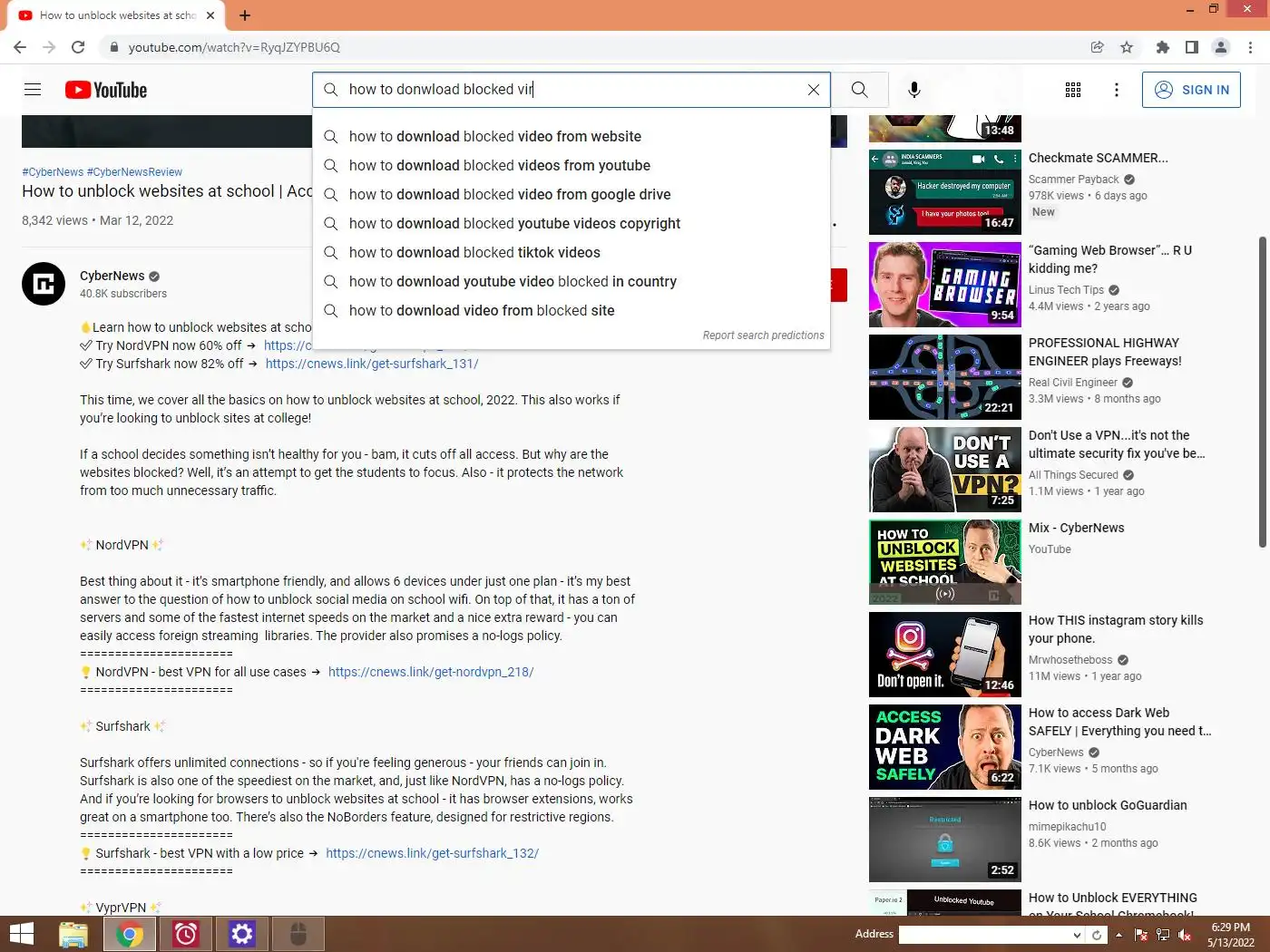Choose suggestion 'blocked videos from youtube'
Screen dimensions: 1270x952
click(x=571, y=165)
